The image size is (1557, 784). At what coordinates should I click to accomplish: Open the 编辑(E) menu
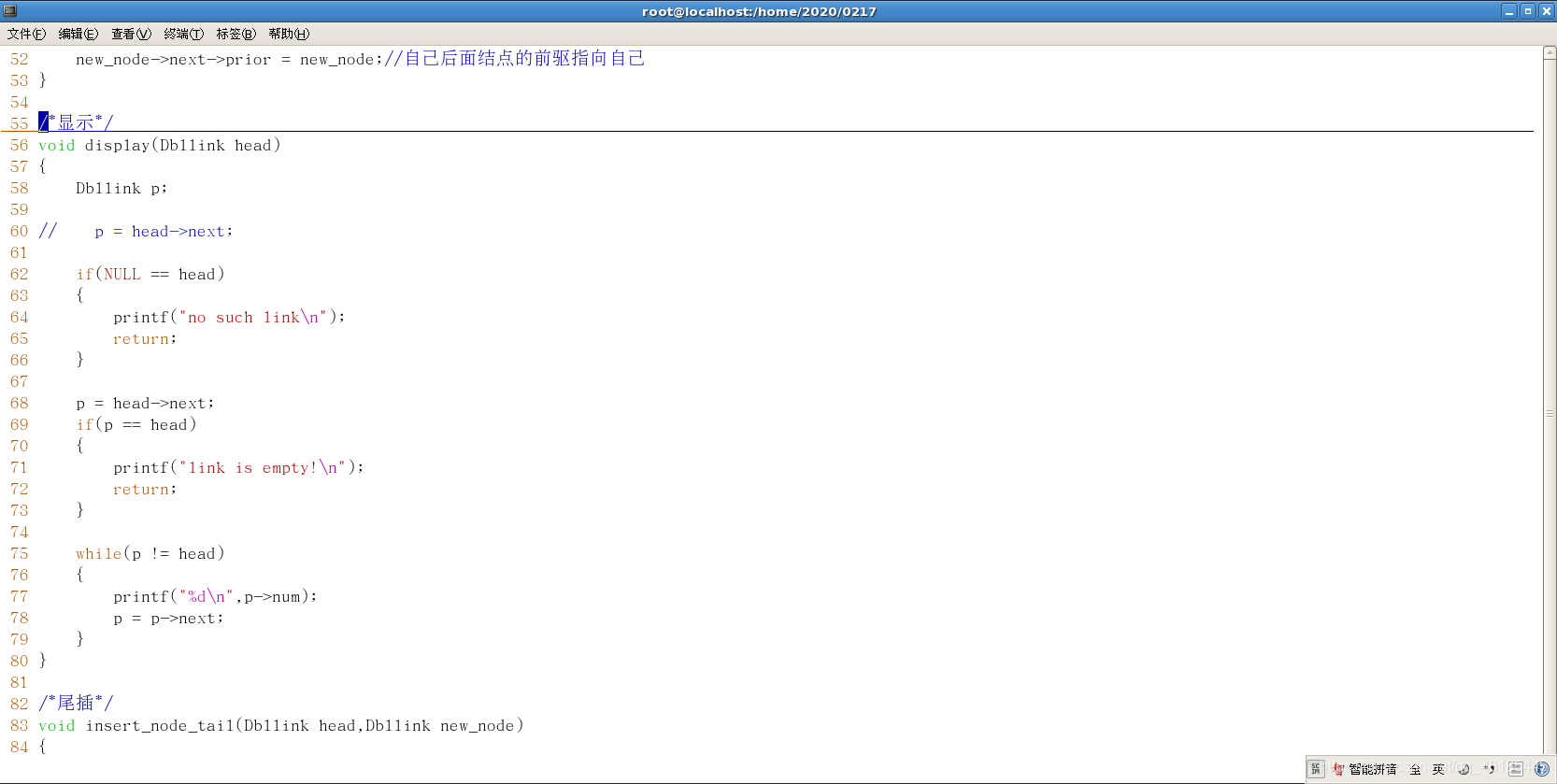coord(79,34)
